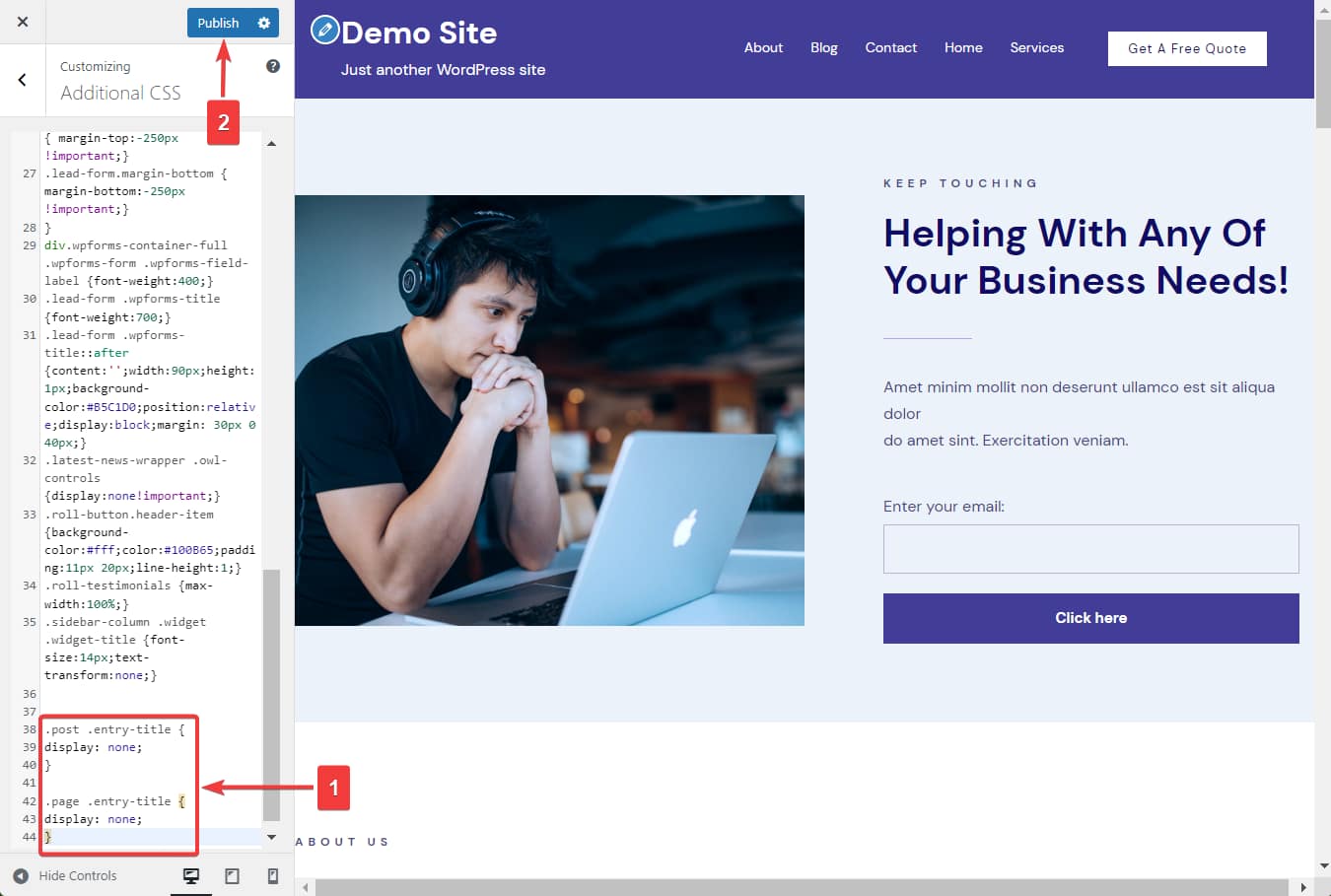This screenshot has width=1331, height=896.
Task: Click the site title edit pencil icon
Action: pyautogui.click(x=324, y=31)
